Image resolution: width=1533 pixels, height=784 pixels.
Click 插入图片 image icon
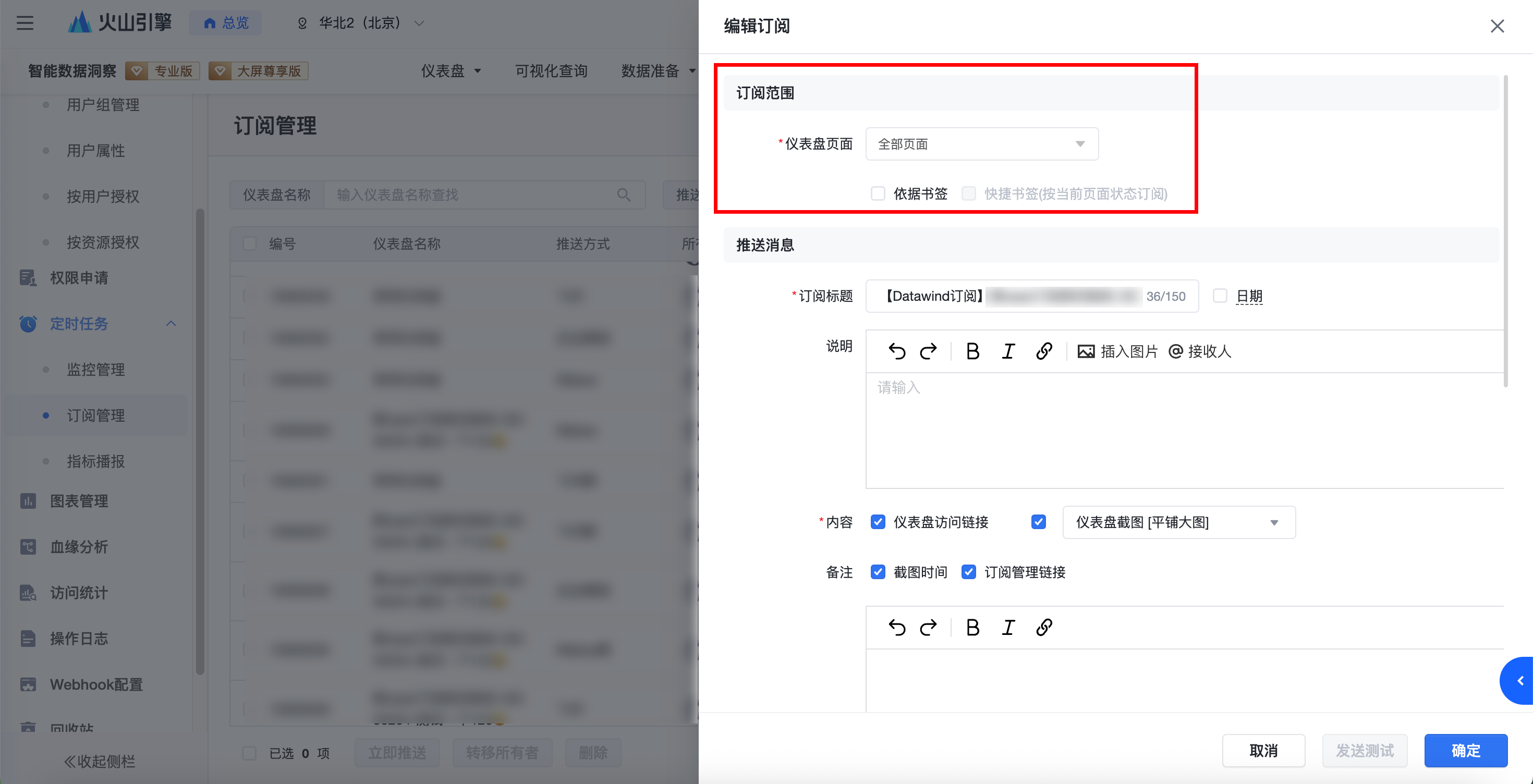coord(1086,351)
